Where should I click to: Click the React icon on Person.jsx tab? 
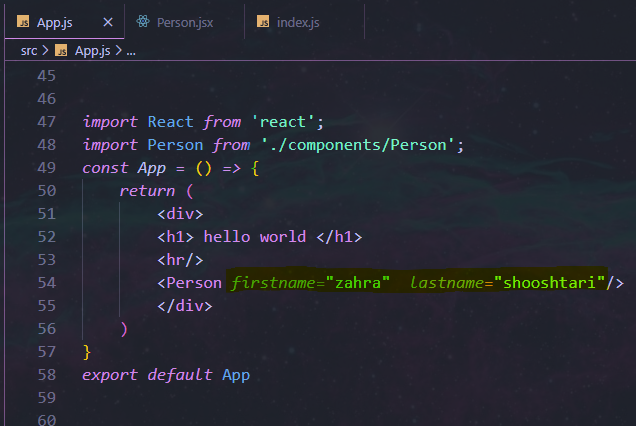click(144, 21)
